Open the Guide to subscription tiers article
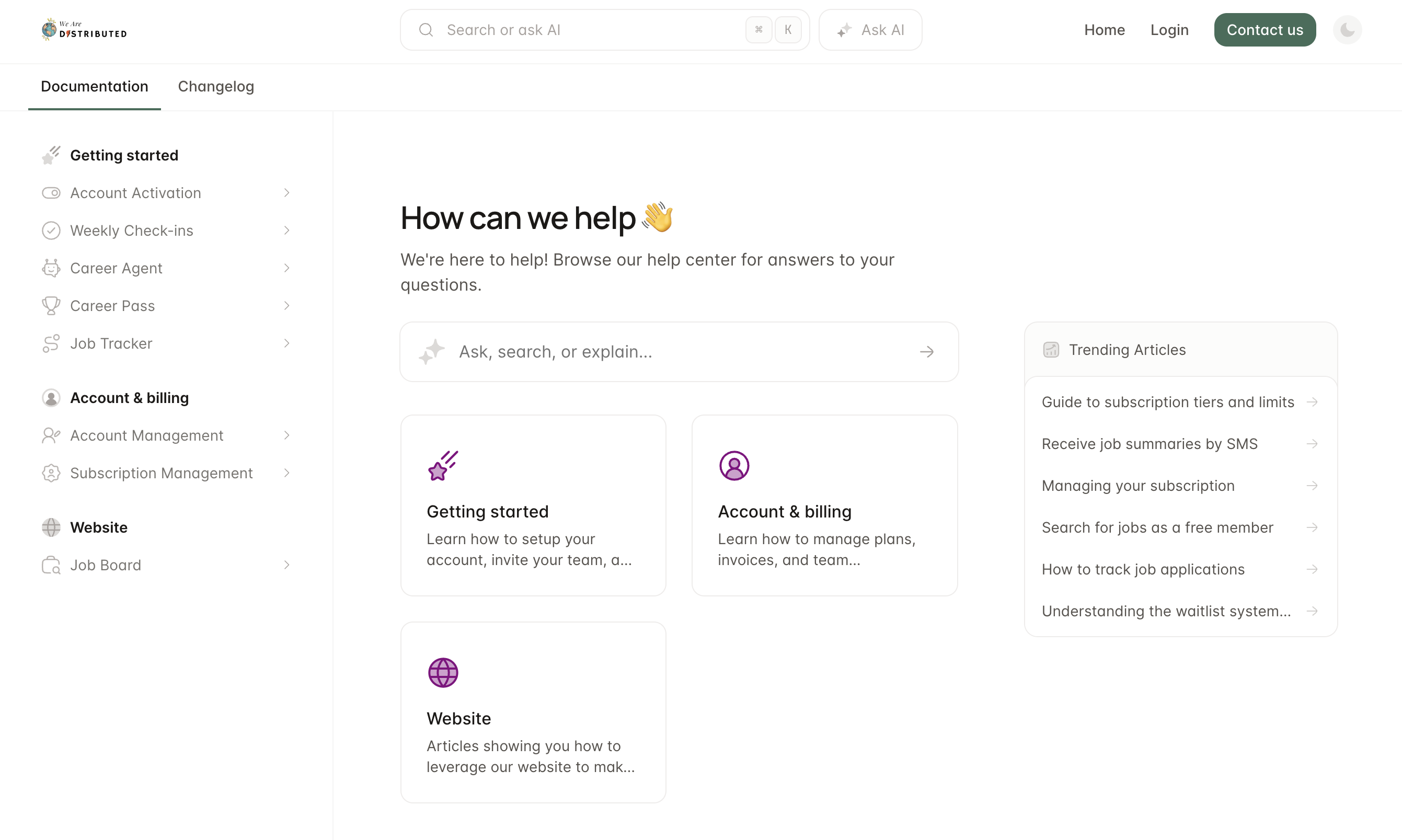1402x840 pixels. pos(1167,401)
